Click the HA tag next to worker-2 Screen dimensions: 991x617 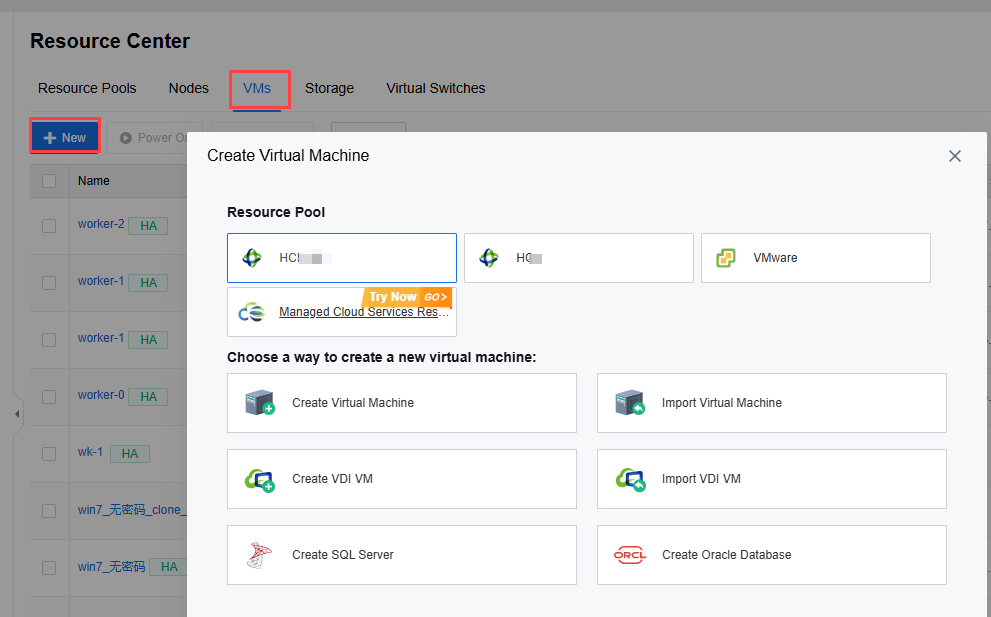point(149,226)
